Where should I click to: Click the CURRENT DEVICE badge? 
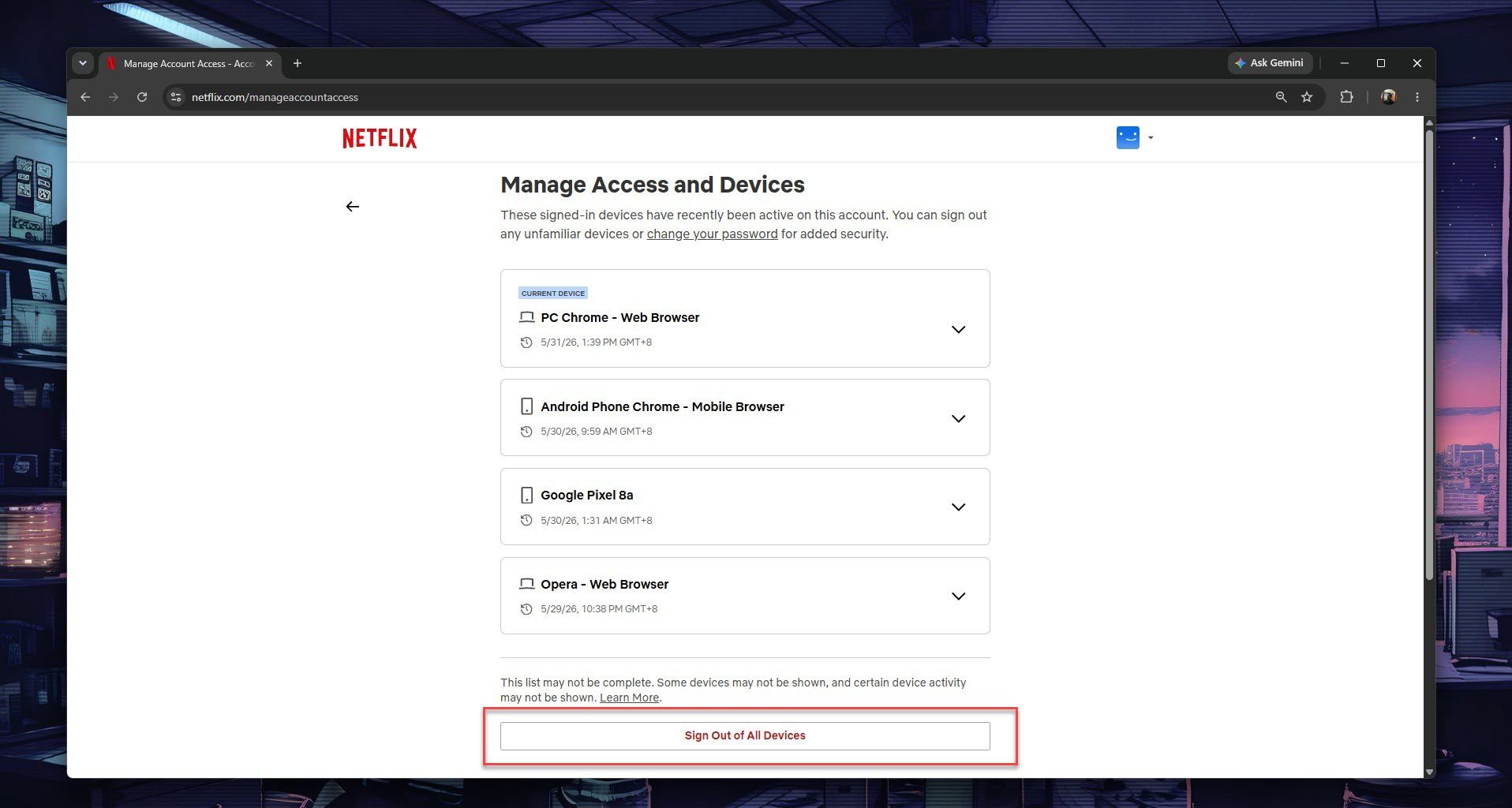[x=553, y=293]
